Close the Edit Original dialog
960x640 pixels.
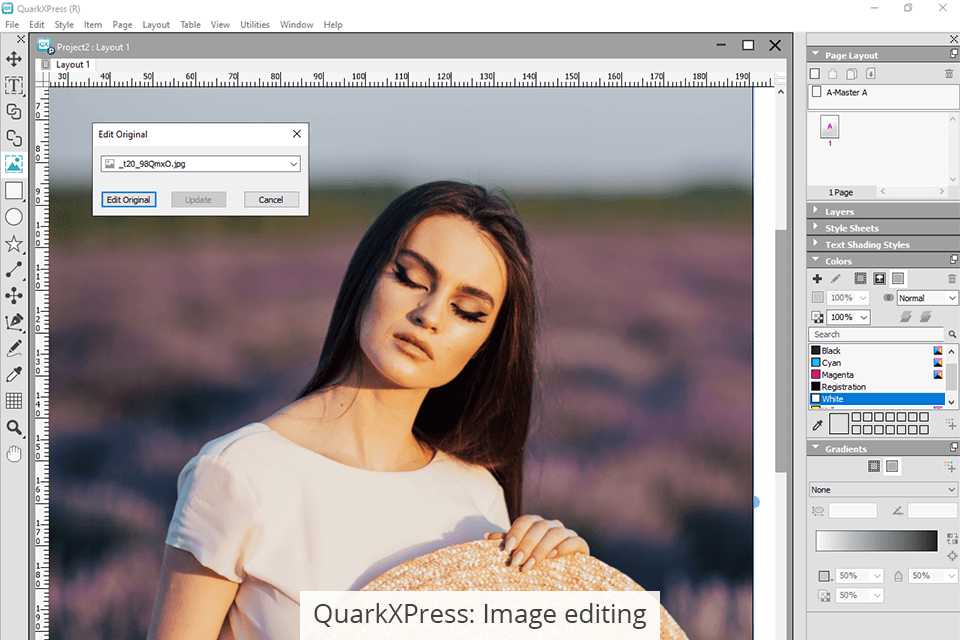click(x=297, y=134)
